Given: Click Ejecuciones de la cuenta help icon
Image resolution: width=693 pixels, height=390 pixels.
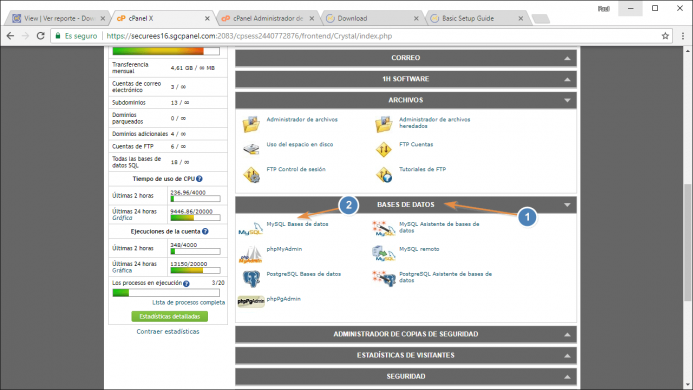Looking at the screenshot, I should pos(205,231).
